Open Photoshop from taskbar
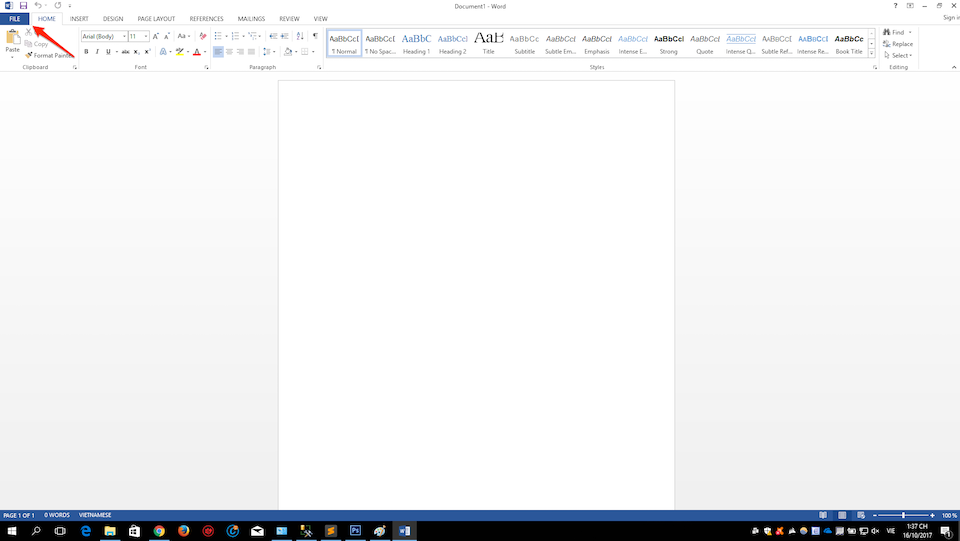This screenshot has width=960, height=541. click(355, 531)
